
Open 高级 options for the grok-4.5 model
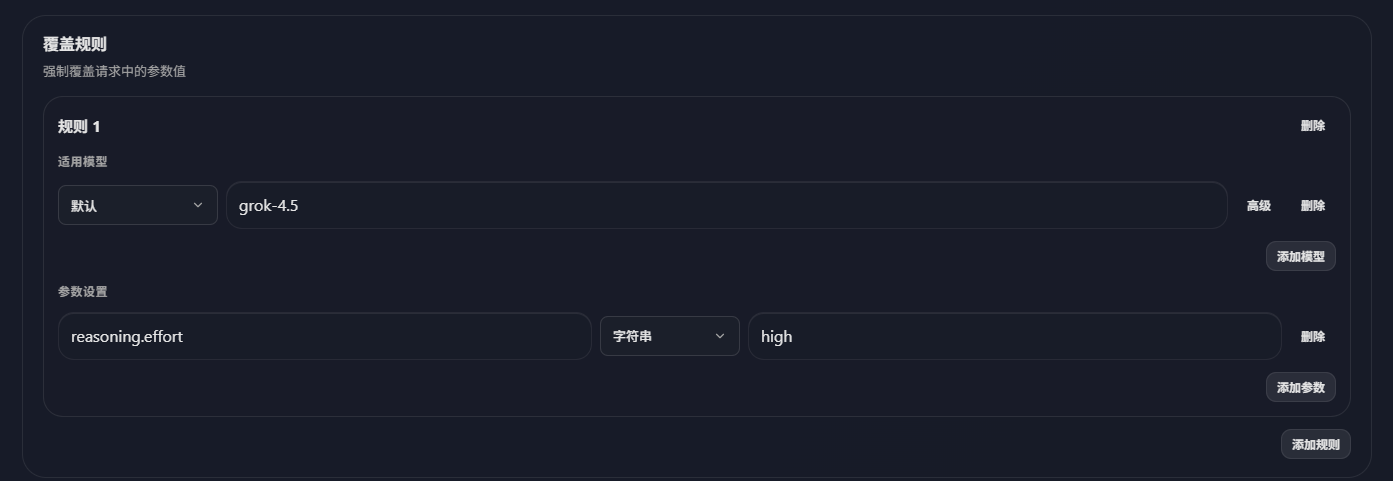click(x=1258, y=206)
